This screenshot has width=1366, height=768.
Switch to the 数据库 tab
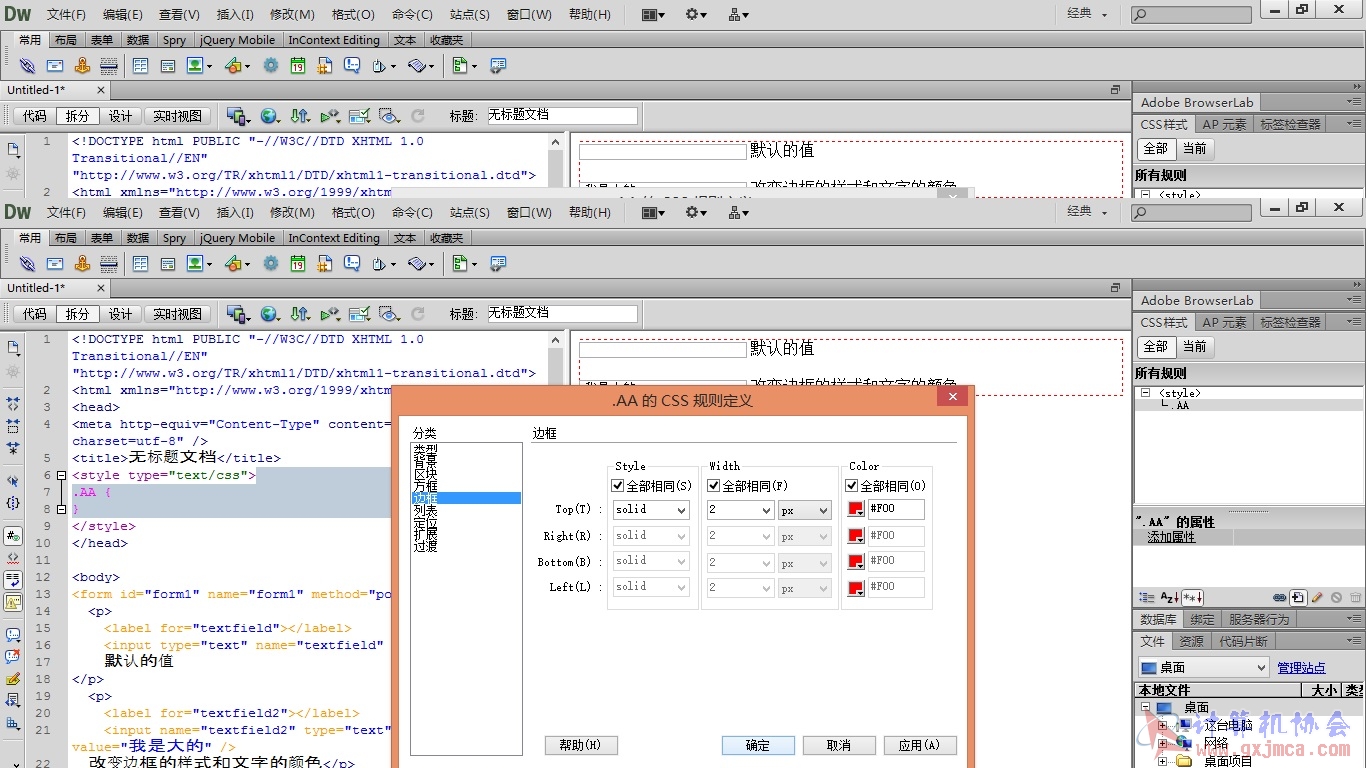(x=1158, y=619)
